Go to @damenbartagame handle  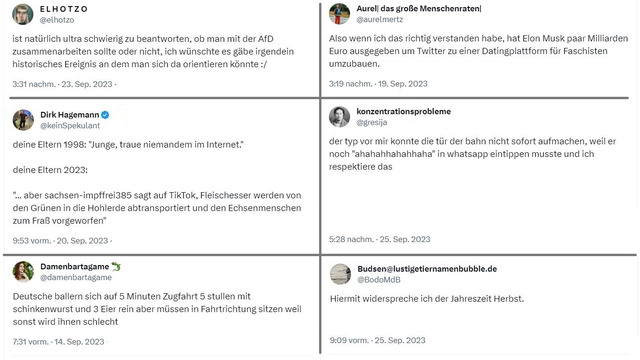click(x=76, y=278)
